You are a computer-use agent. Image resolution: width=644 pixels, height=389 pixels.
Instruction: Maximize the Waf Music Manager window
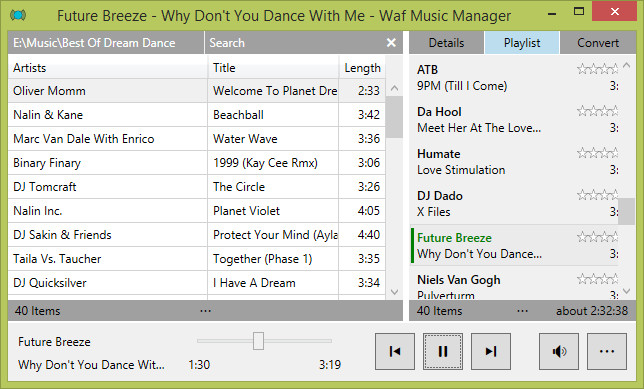(579, 12)
